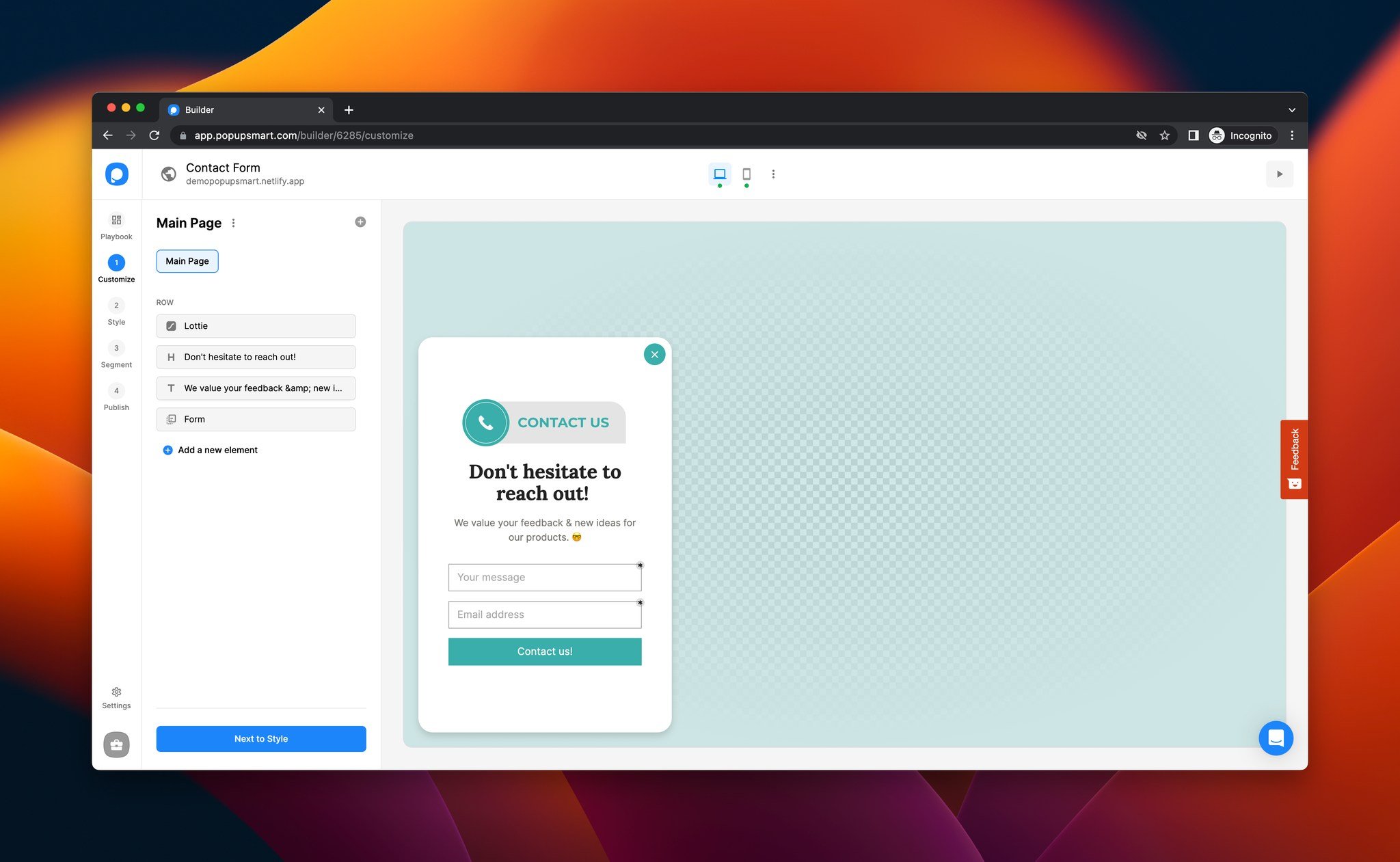Select the mobile preview icon
1400x862 pixels.
click(x=746, y=174)
